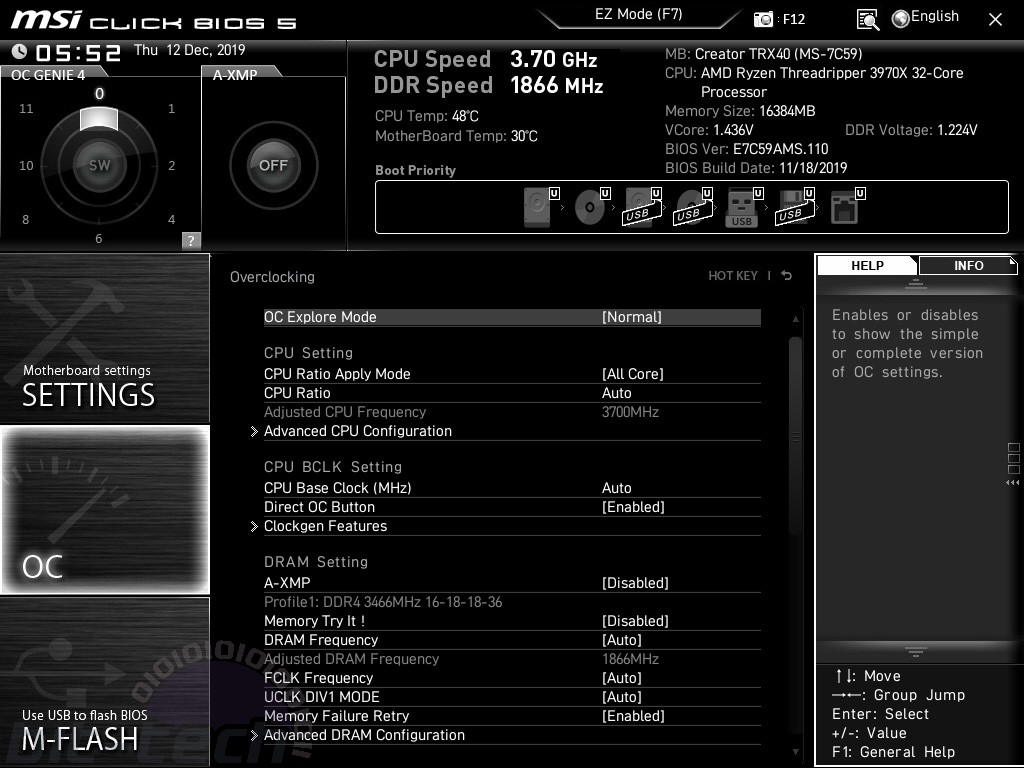Open UCLK DIV1 MODE Auto dropdown
Screen dimensions: 1024x768
622,697
